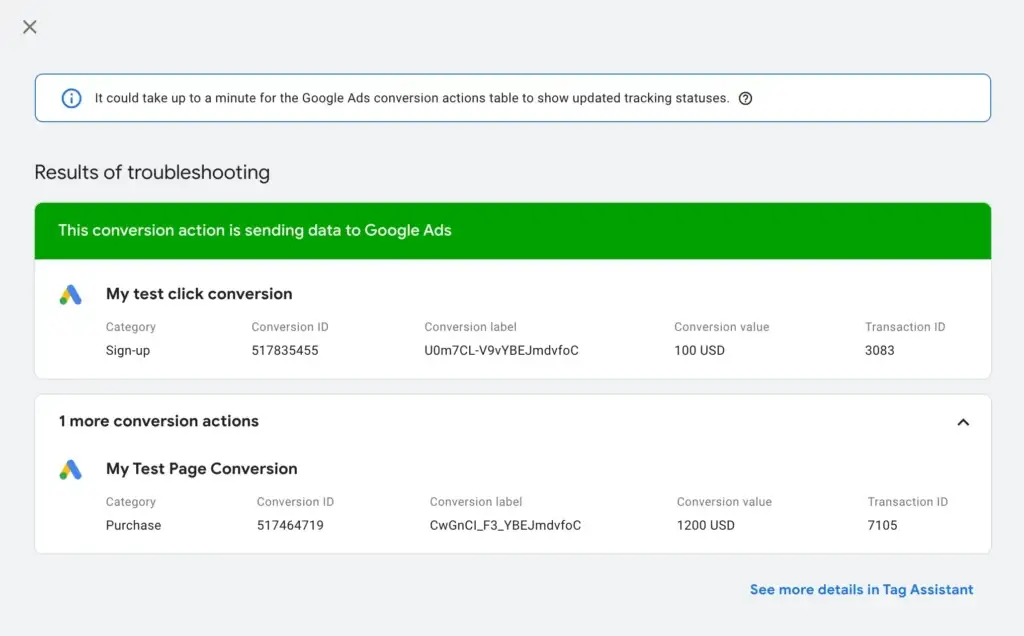Click the chevron arrow on the conversion actions card
Screen dimensions: 1024x636
point(963,422)
